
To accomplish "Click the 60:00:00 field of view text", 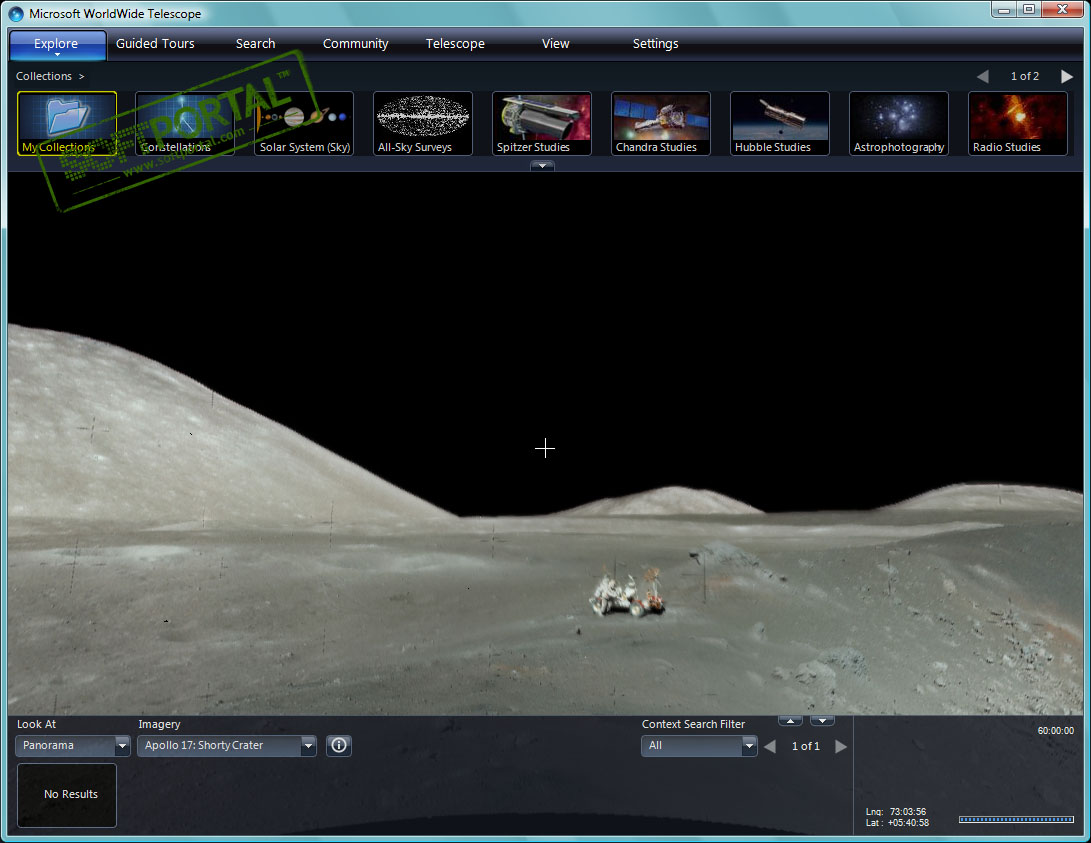I will [1056, 731].
